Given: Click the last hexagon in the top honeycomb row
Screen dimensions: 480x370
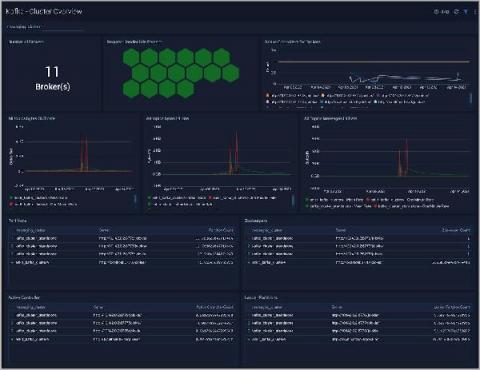Looking at the screenshot, I should (221, 57).
